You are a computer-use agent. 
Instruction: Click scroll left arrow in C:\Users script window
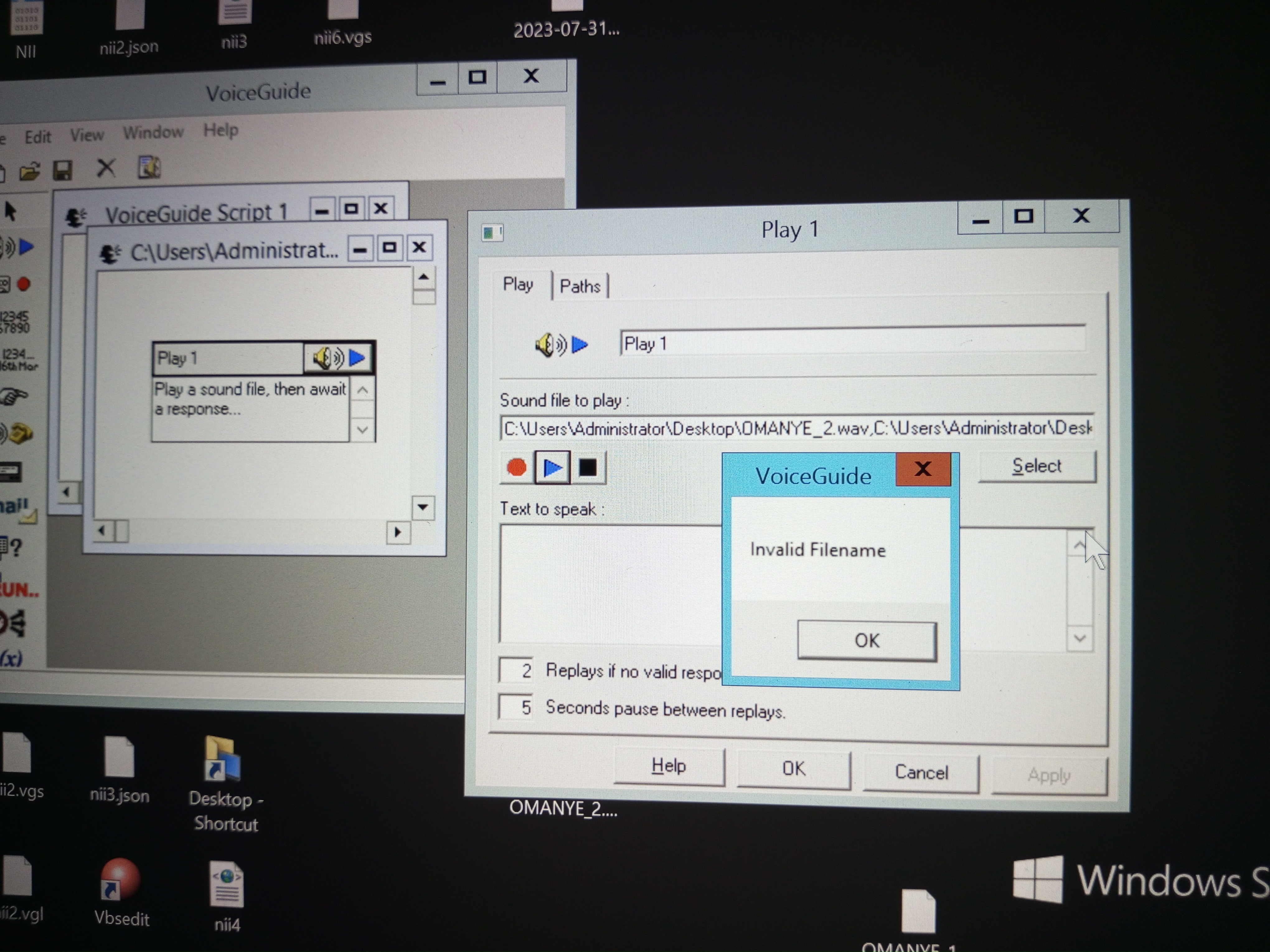(102, 531)
